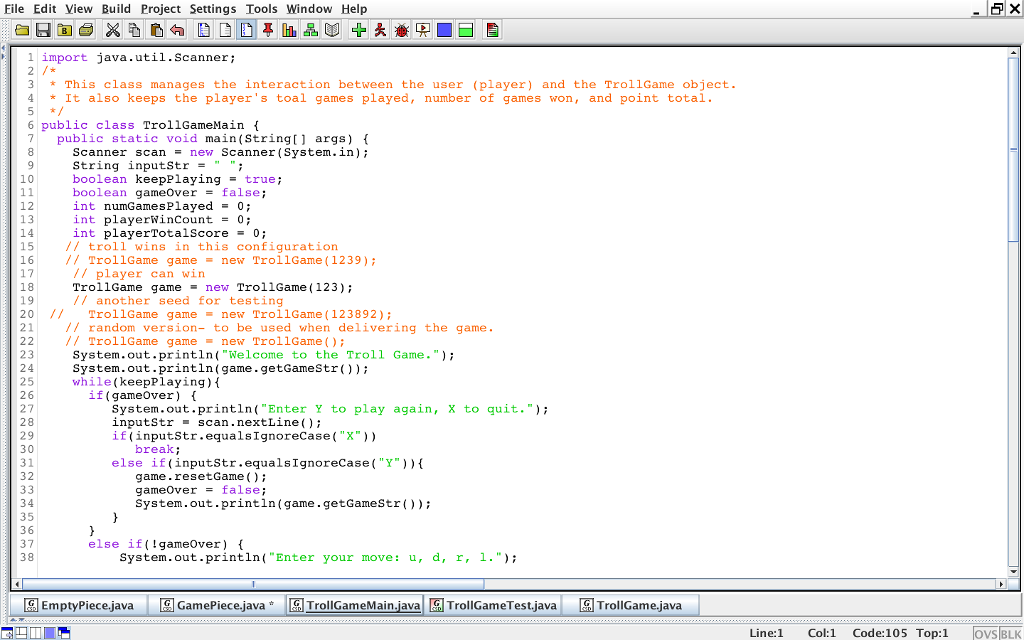Click the two-column layout icon at bottom-left
Screen dimensions: 1024x640
[35, 633]
